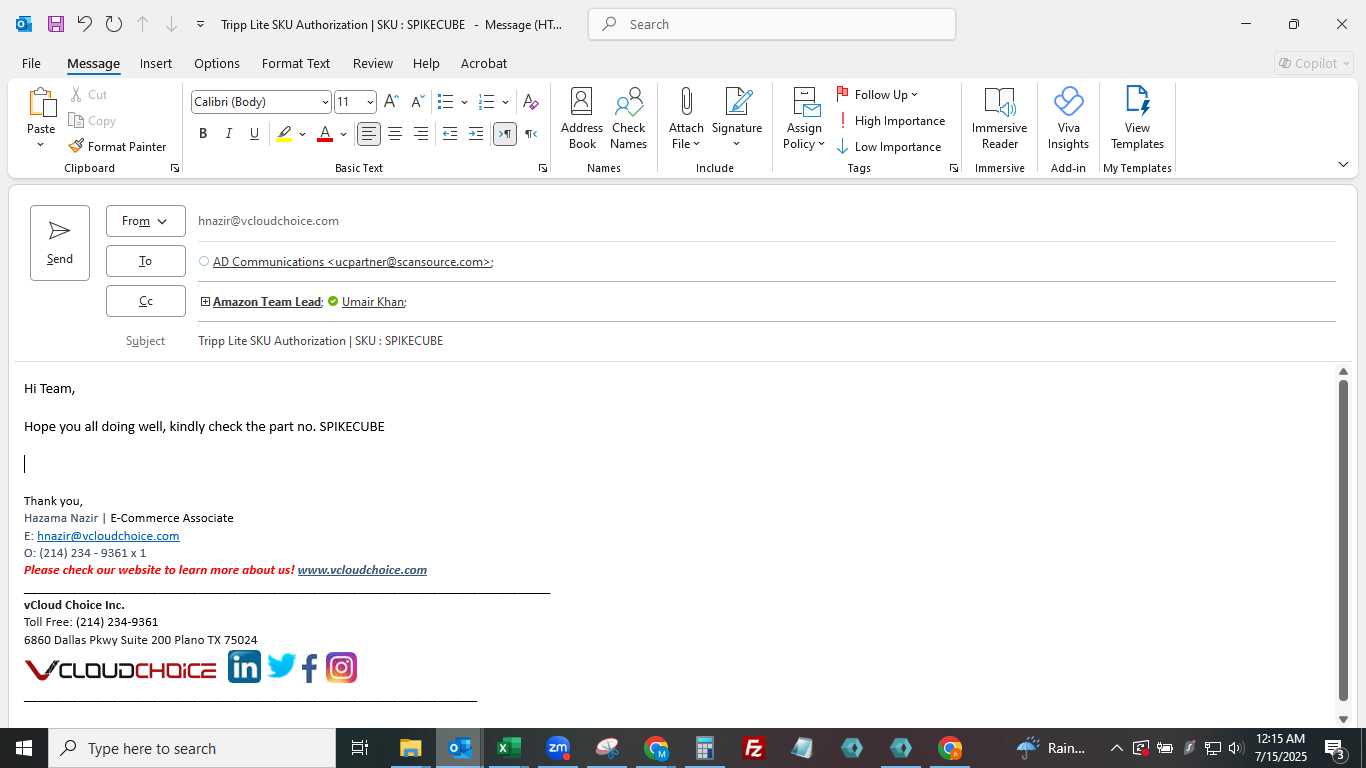
Task: Click Check Names
Action: 629,118
